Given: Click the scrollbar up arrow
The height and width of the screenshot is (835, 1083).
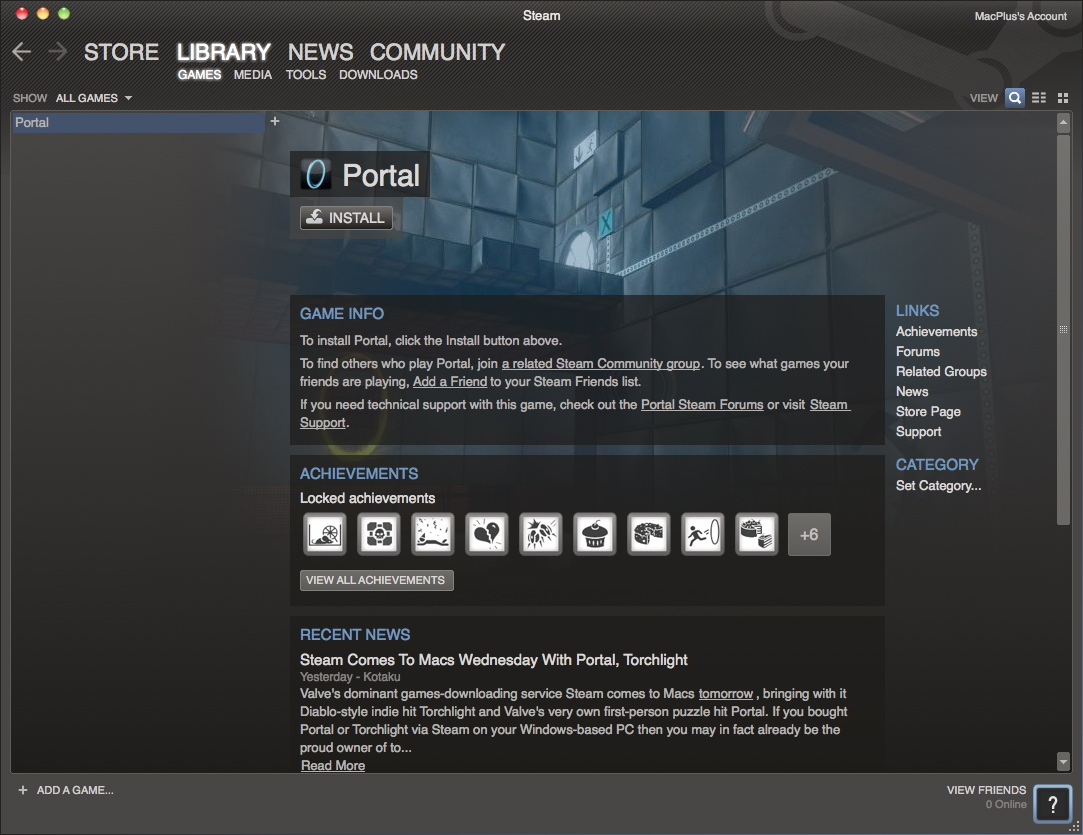Looking at the screenshot, I should pyautogui.click(x=1064, y=122).
